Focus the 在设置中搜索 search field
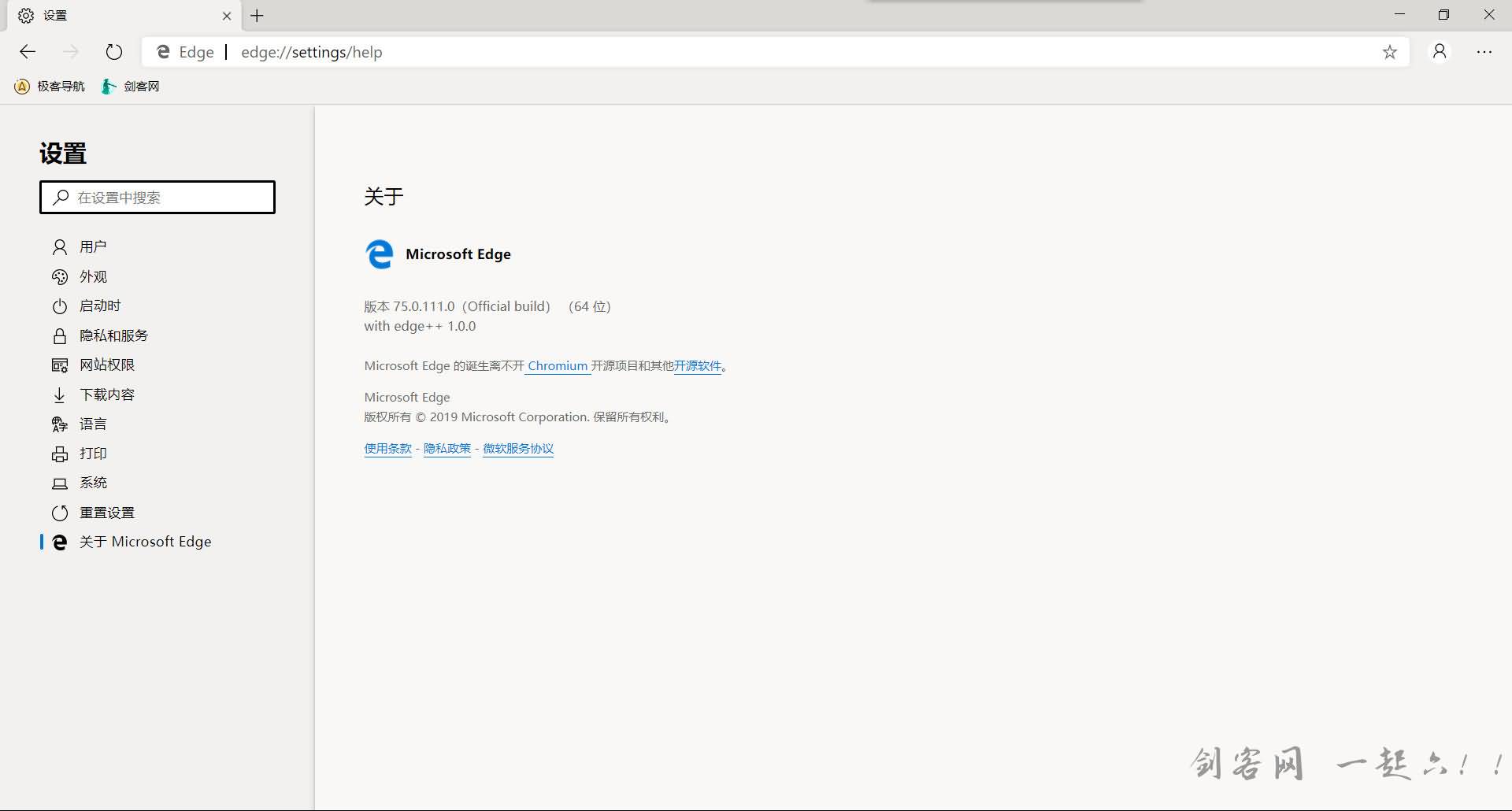The height and width of the screenshot is (811, 1512). 157,197
